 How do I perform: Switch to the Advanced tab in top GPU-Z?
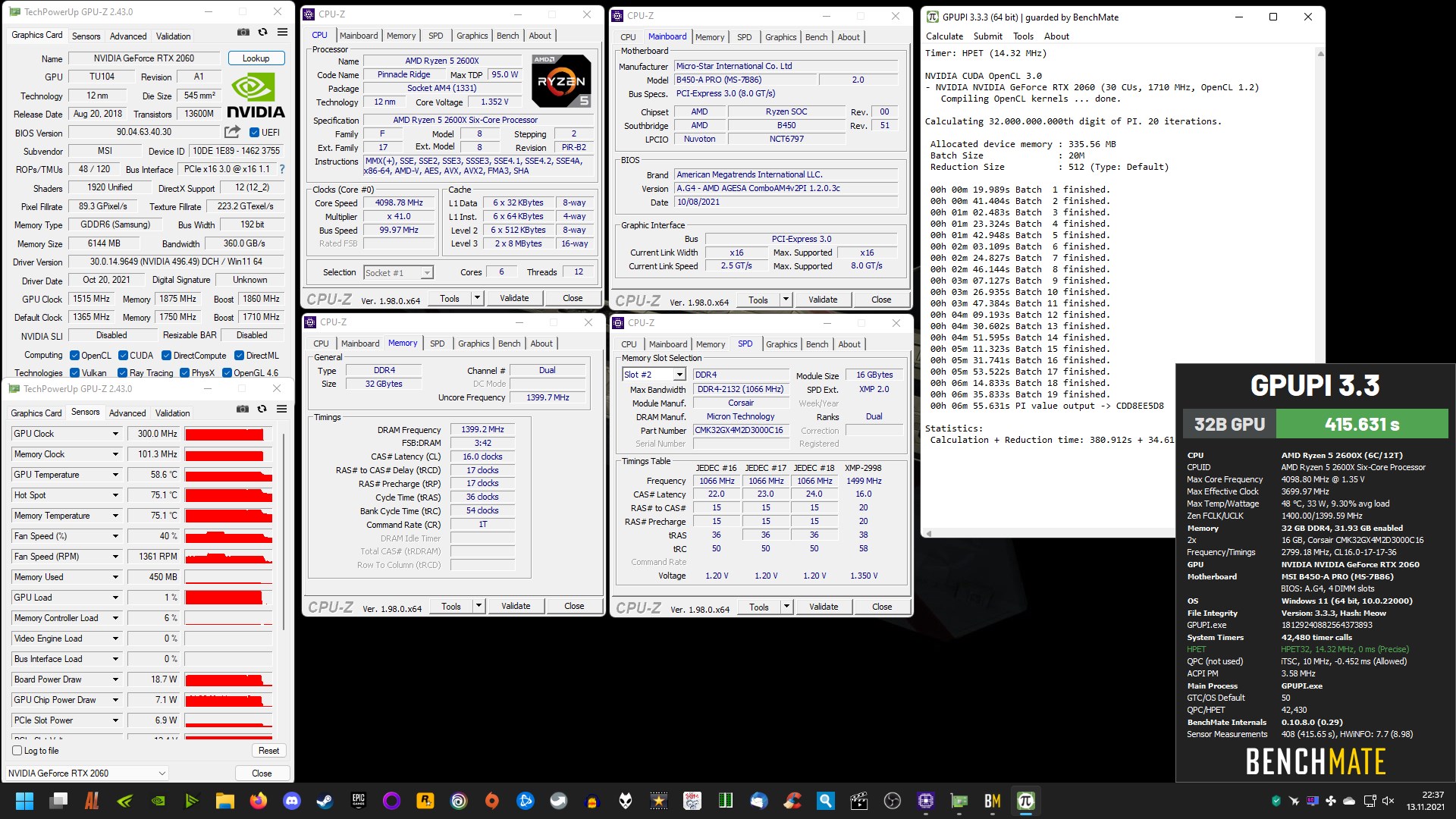click(128, 36)
